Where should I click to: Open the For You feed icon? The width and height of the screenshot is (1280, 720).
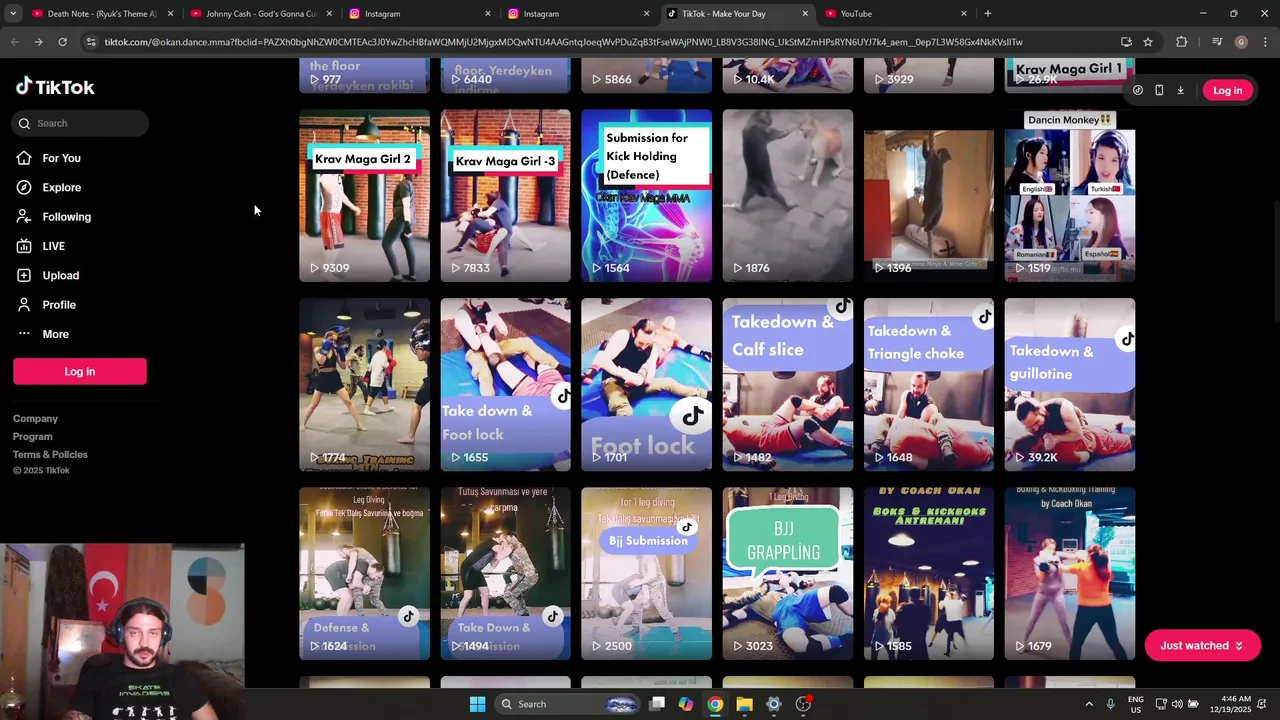point(24,158)
